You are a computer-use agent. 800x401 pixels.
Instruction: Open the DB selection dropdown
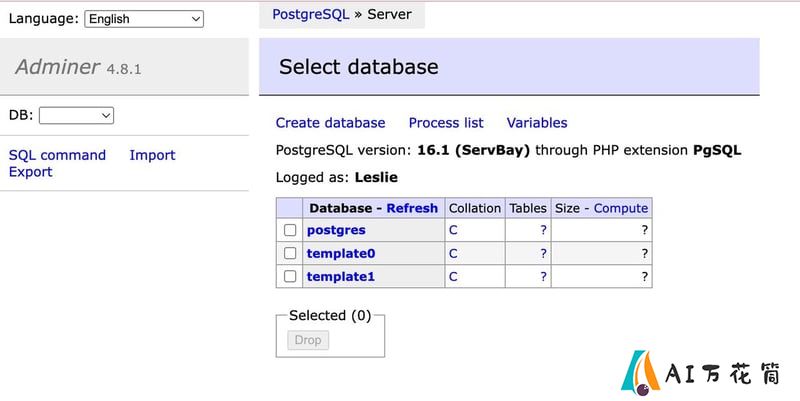click(x=77, y=115)
